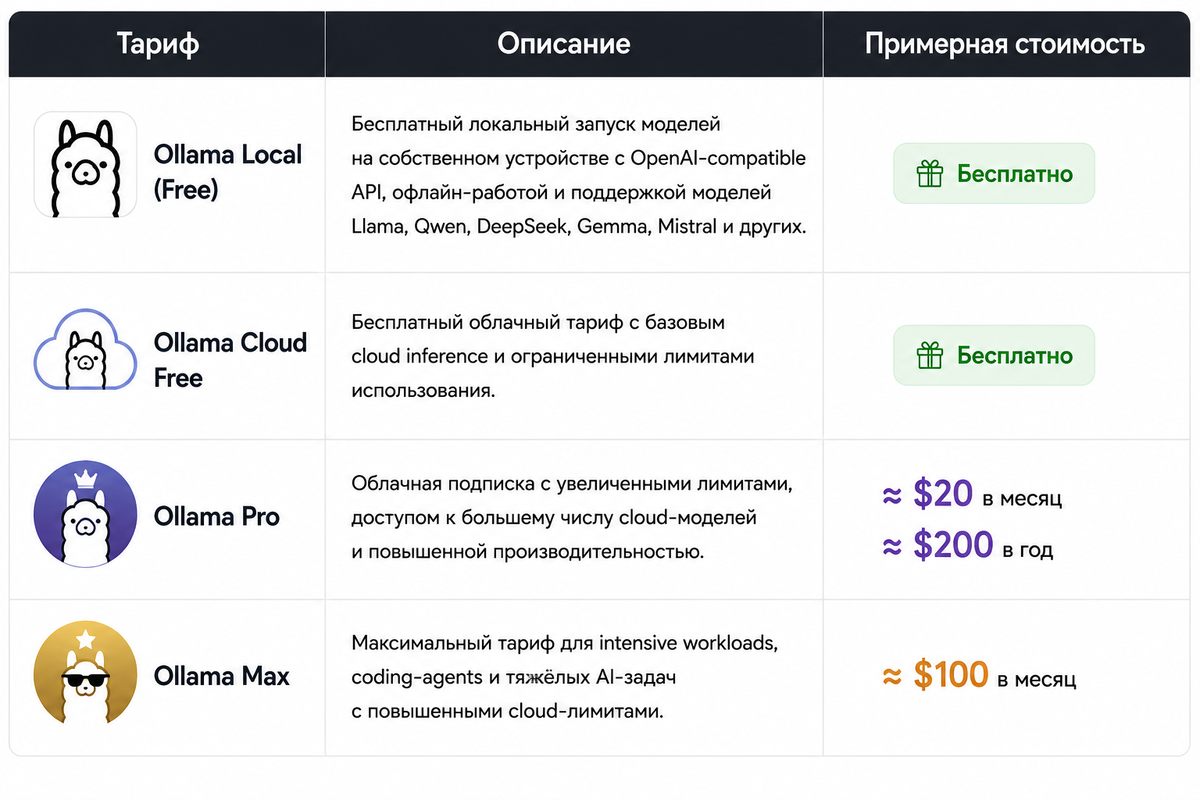Click the Ollama Local (Free) plan name

pos(228,171)
